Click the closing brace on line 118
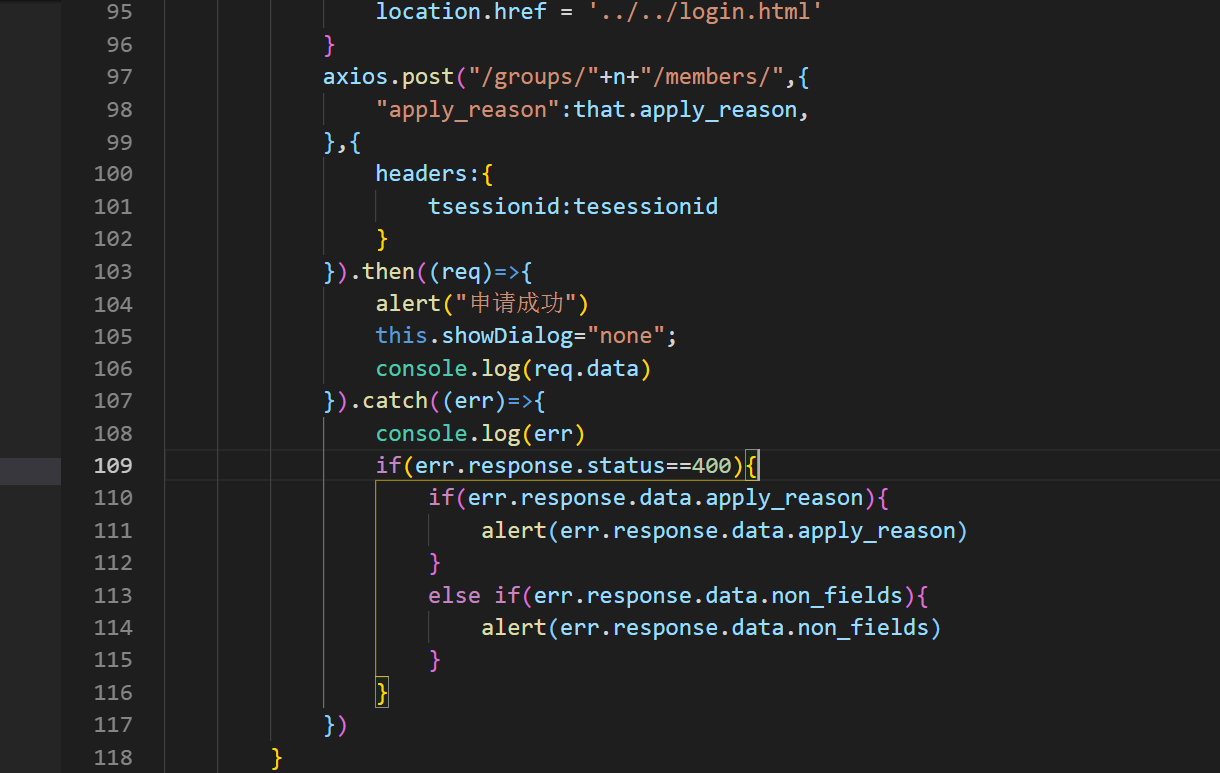The image size is (1220, 773). coord(277,757)
